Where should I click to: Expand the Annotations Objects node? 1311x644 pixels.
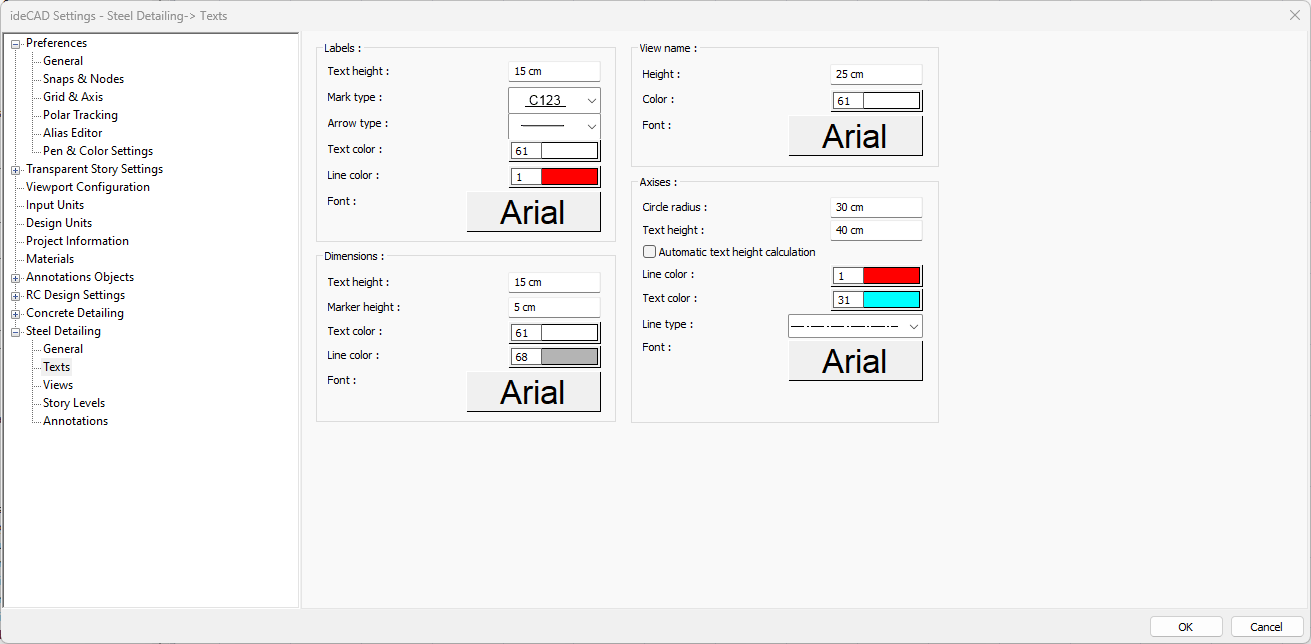click(16, 278)
